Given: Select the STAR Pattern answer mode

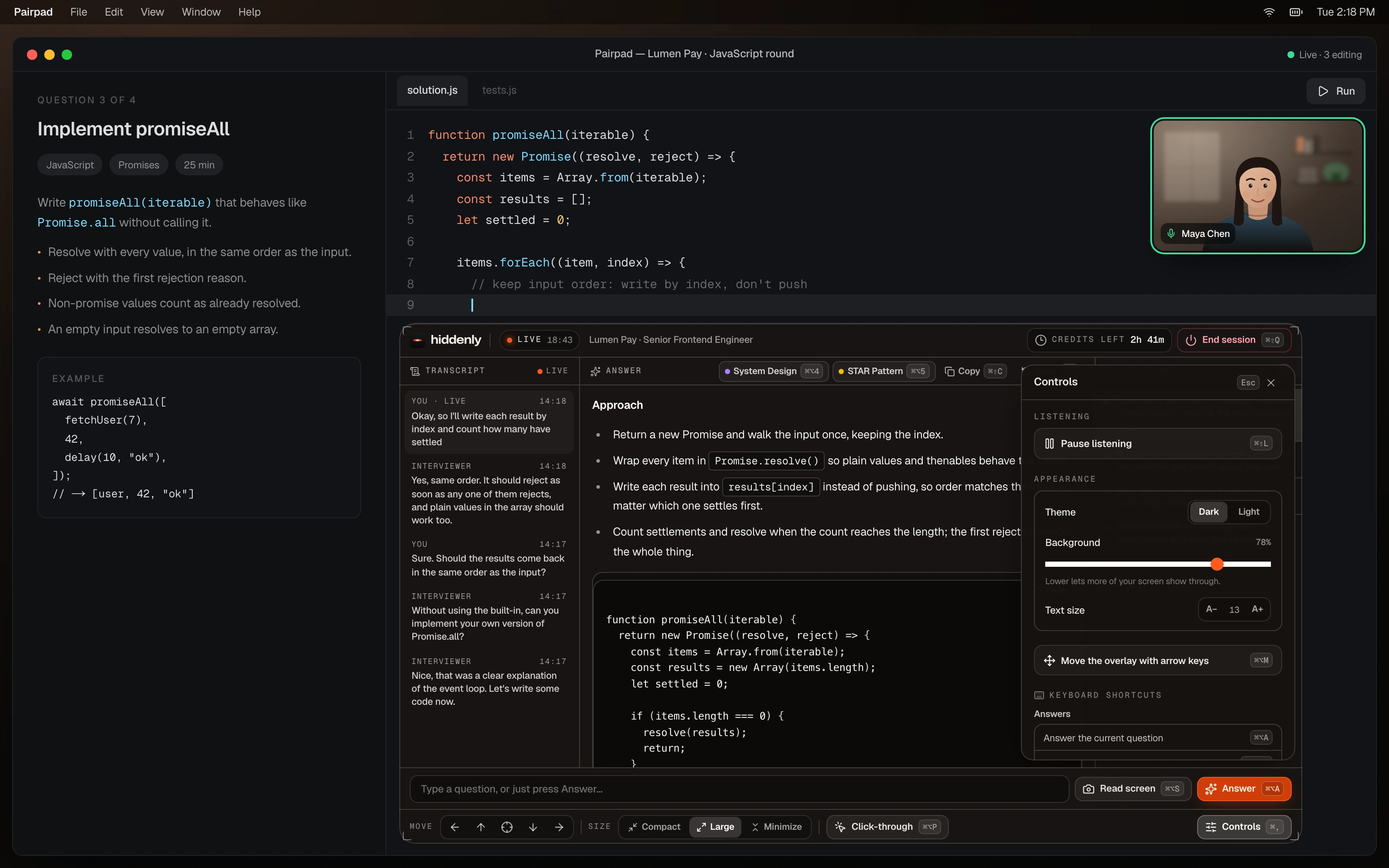Looking at the screenshot, I should coord(883,372).
